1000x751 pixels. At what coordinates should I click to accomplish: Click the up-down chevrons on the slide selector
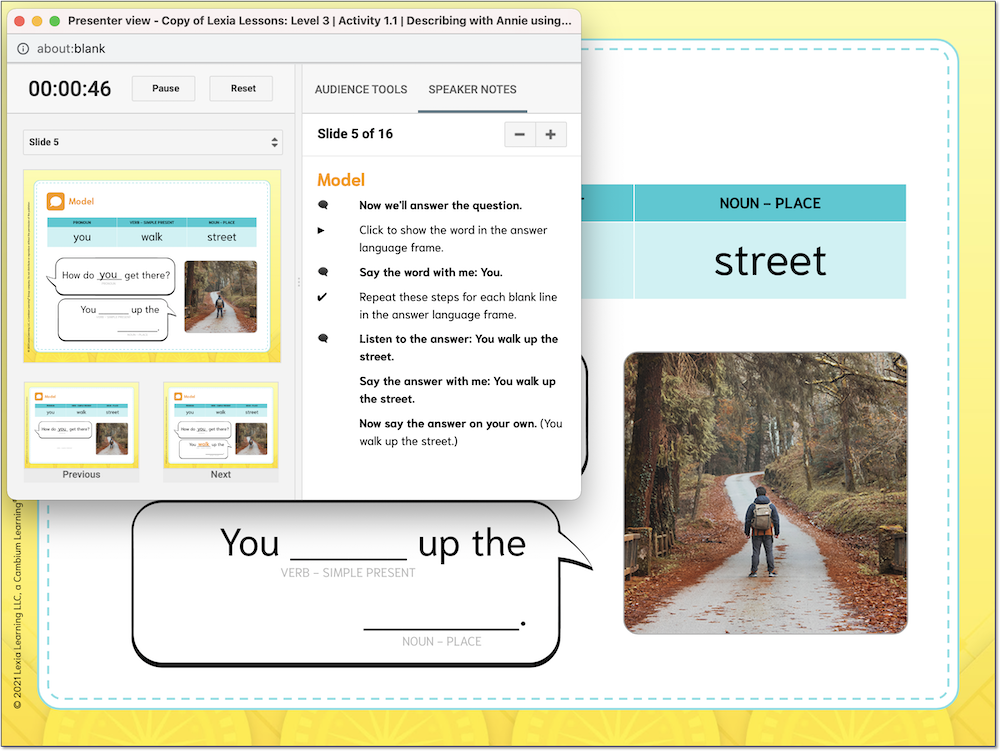pos(276,142)
